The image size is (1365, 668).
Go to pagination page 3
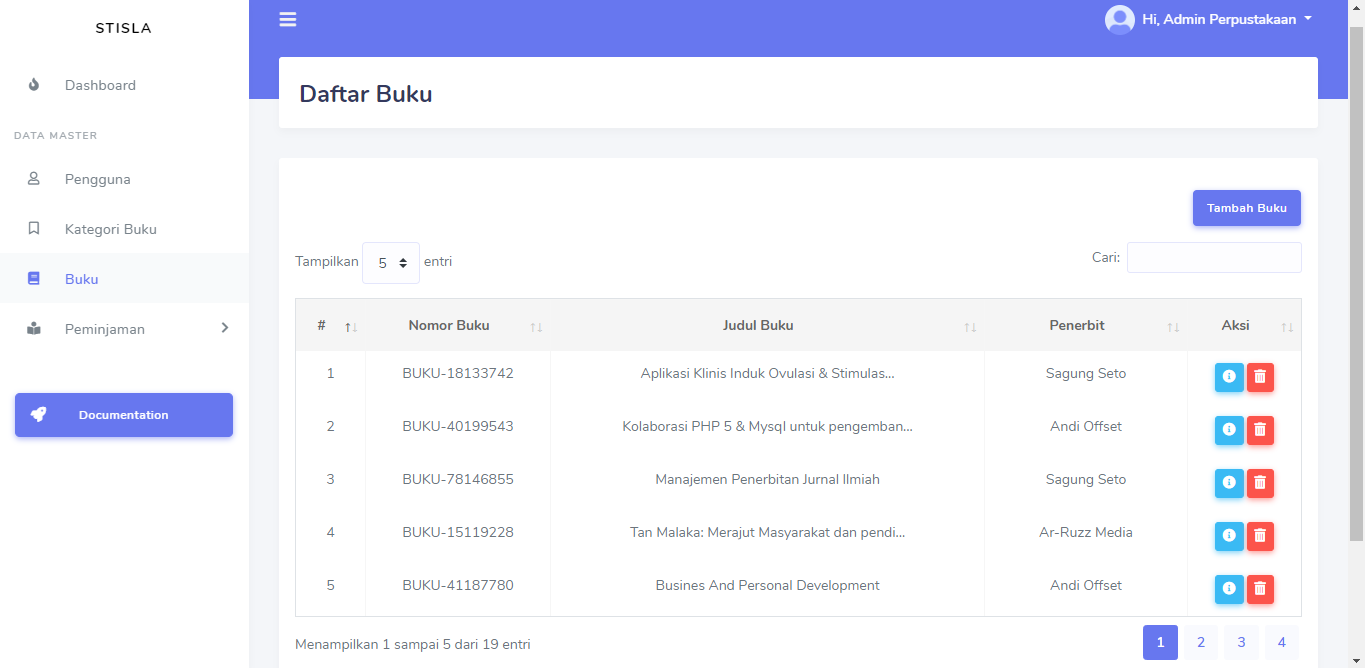pos(1240,642)
